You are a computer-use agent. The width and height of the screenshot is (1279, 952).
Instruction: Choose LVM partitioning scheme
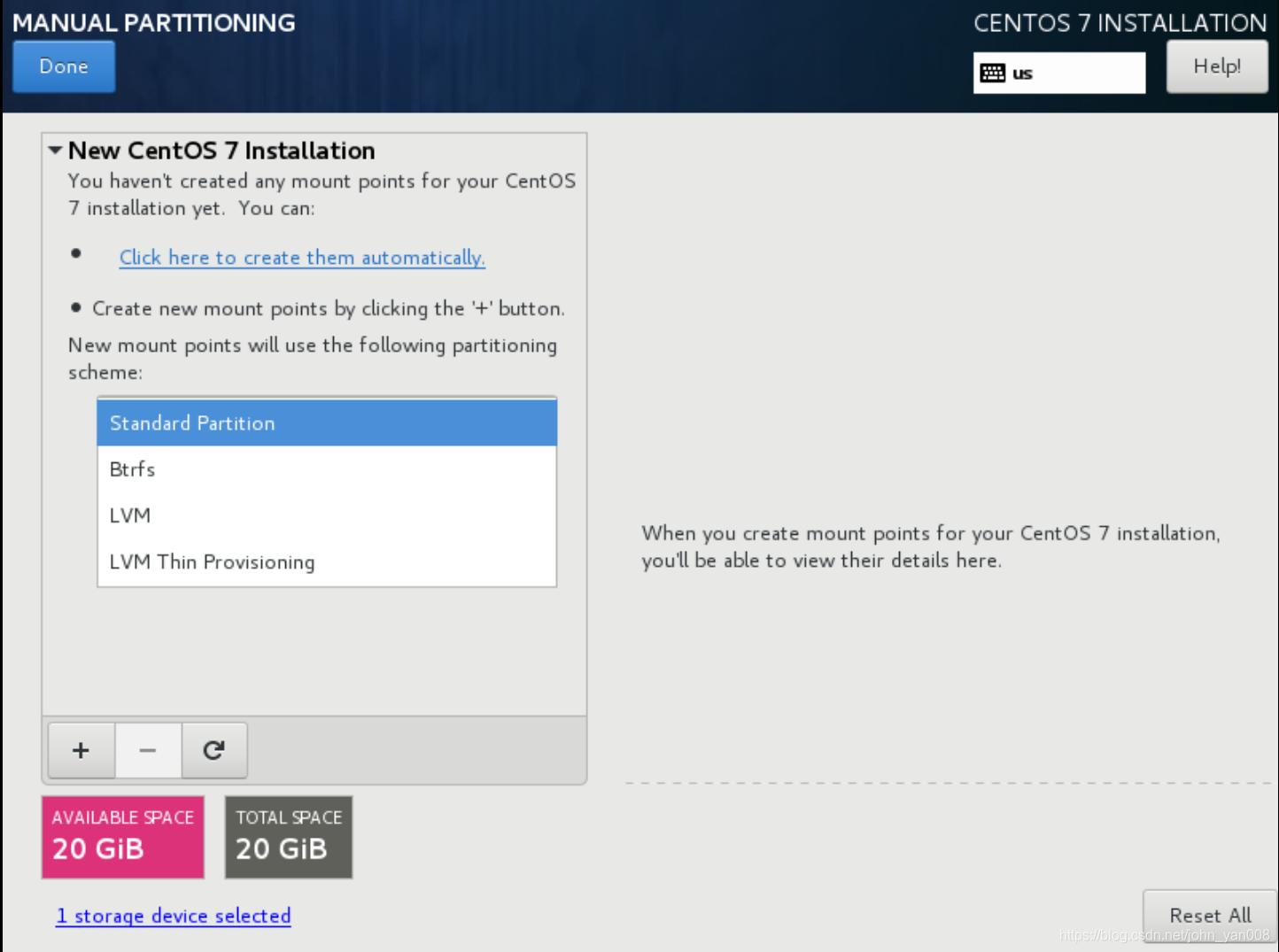[327, 515]
